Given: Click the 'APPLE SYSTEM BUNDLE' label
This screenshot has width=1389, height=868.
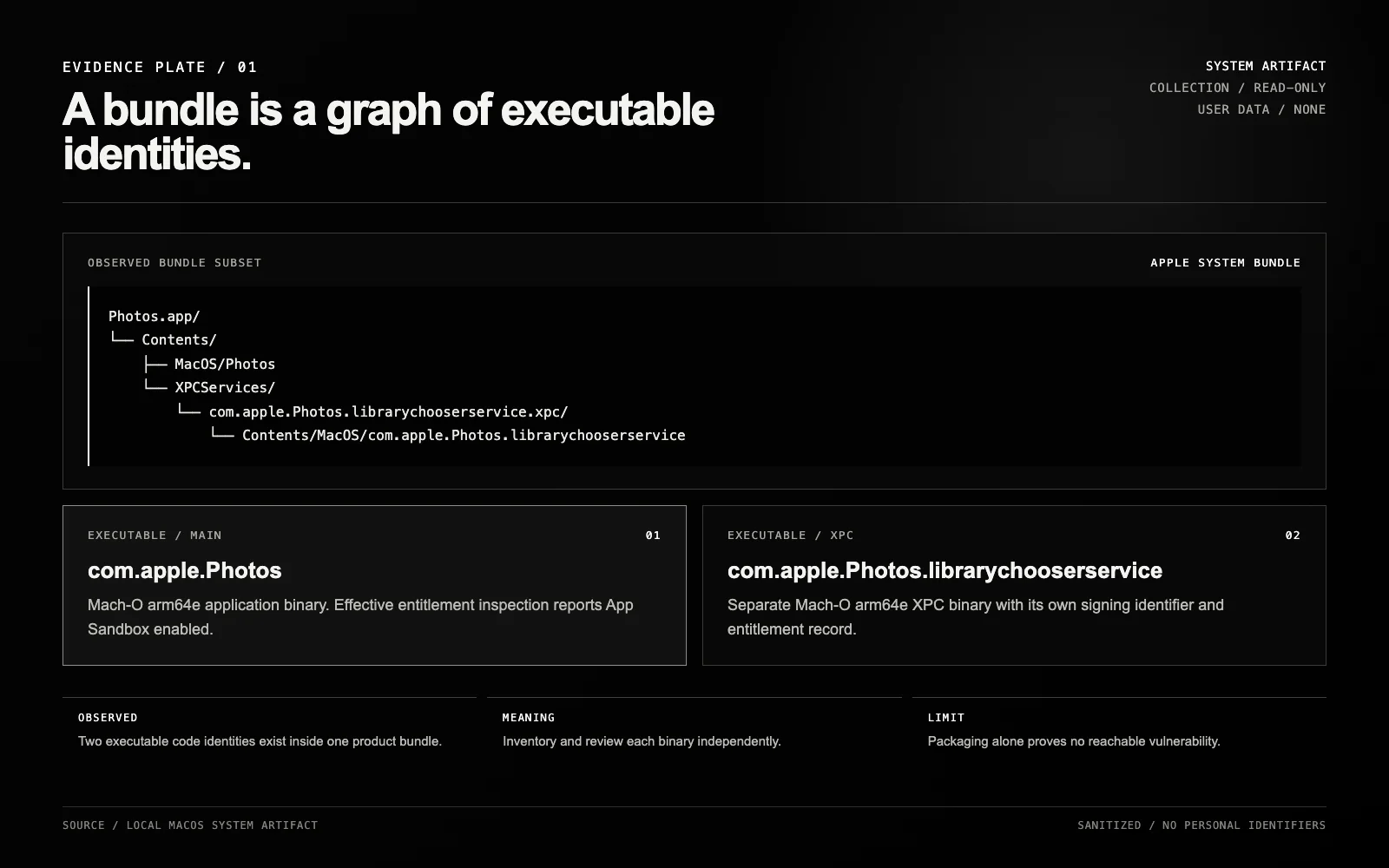Looking at the screenshot, I should tap(1225, 262).
